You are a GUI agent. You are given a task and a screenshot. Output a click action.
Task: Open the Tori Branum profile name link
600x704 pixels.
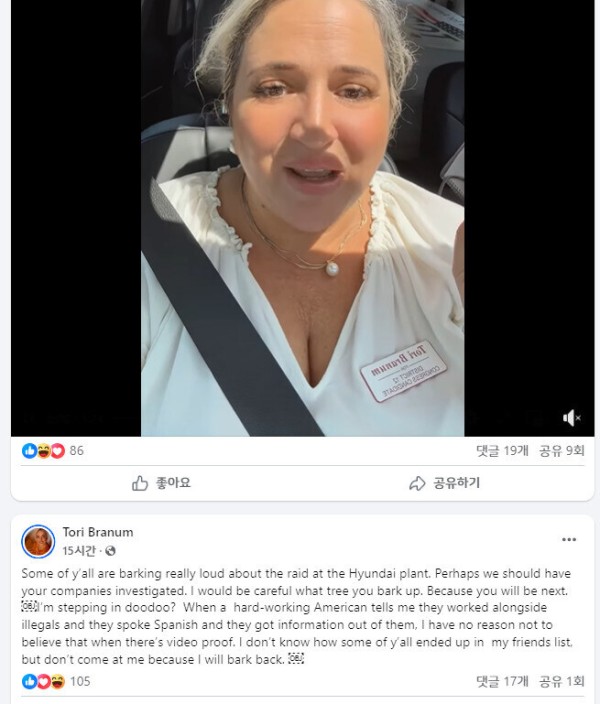click(98, 532)
